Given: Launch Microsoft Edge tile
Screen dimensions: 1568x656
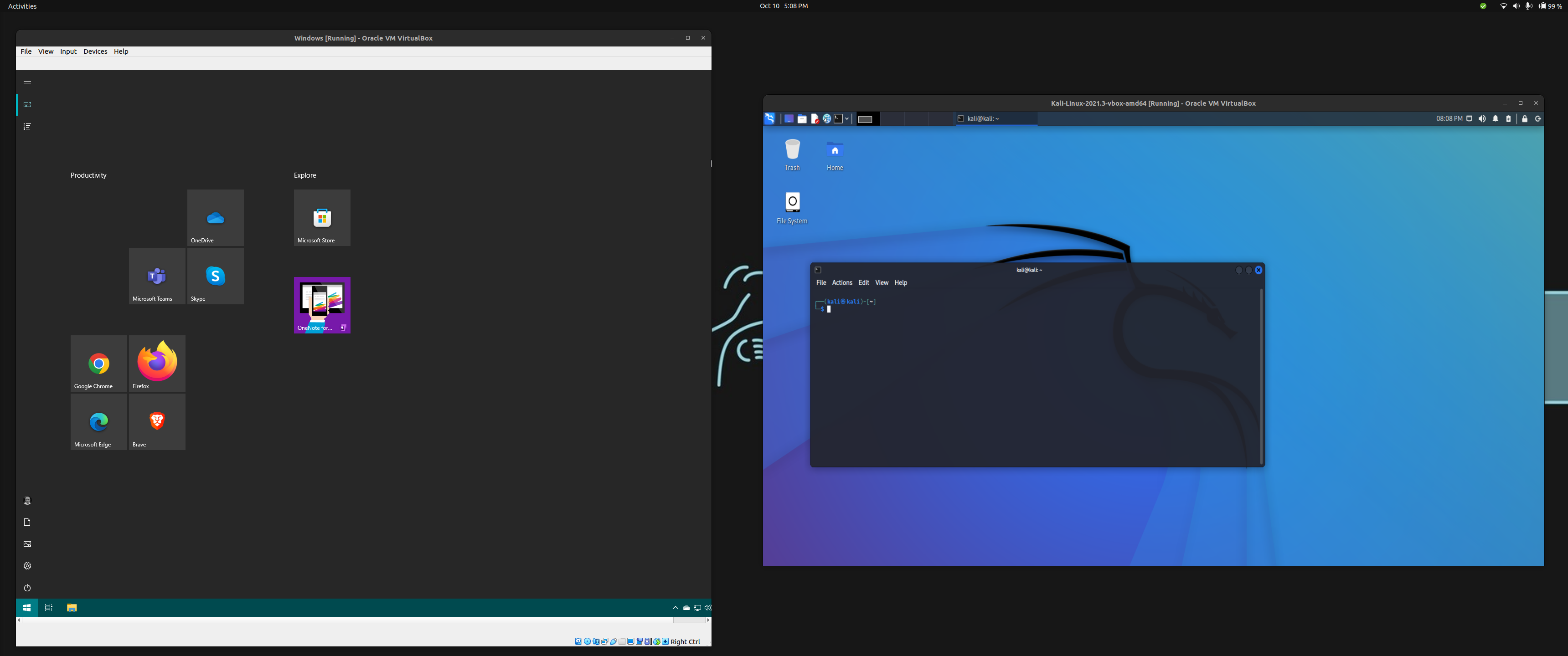Looking at the screenshot, I should tap(98, 422).
